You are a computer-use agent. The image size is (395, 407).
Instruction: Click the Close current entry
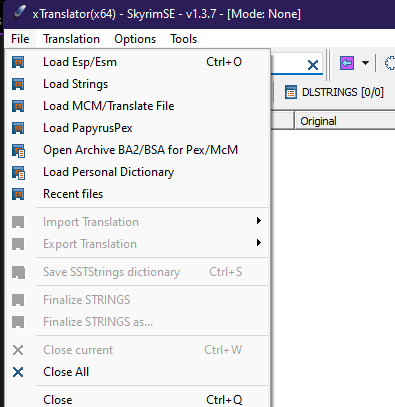[x=137, y=350]
